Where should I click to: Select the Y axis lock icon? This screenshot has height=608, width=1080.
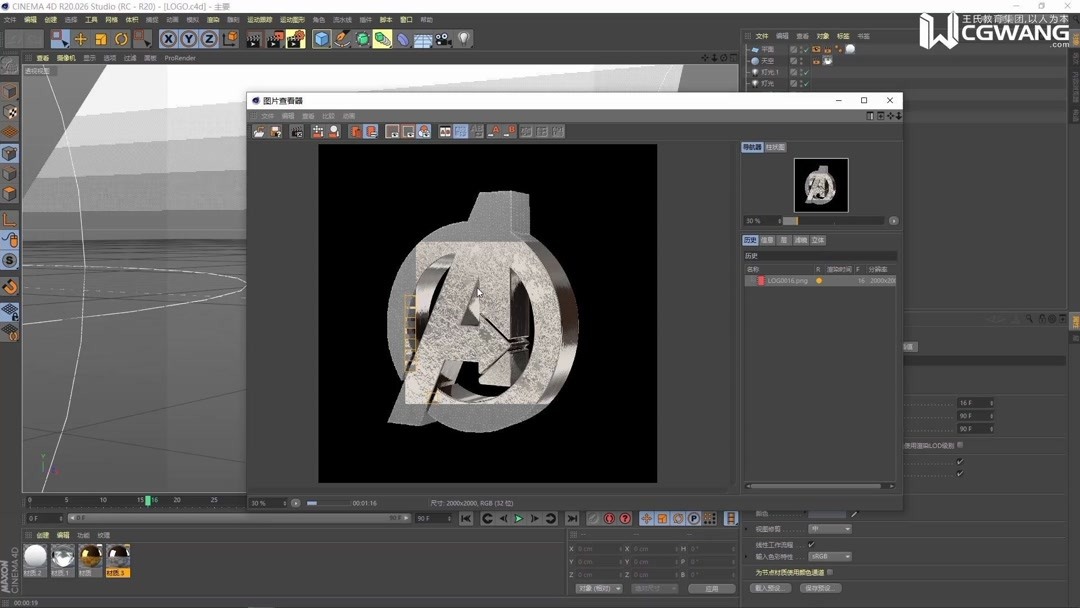click(x=190, y=38)
